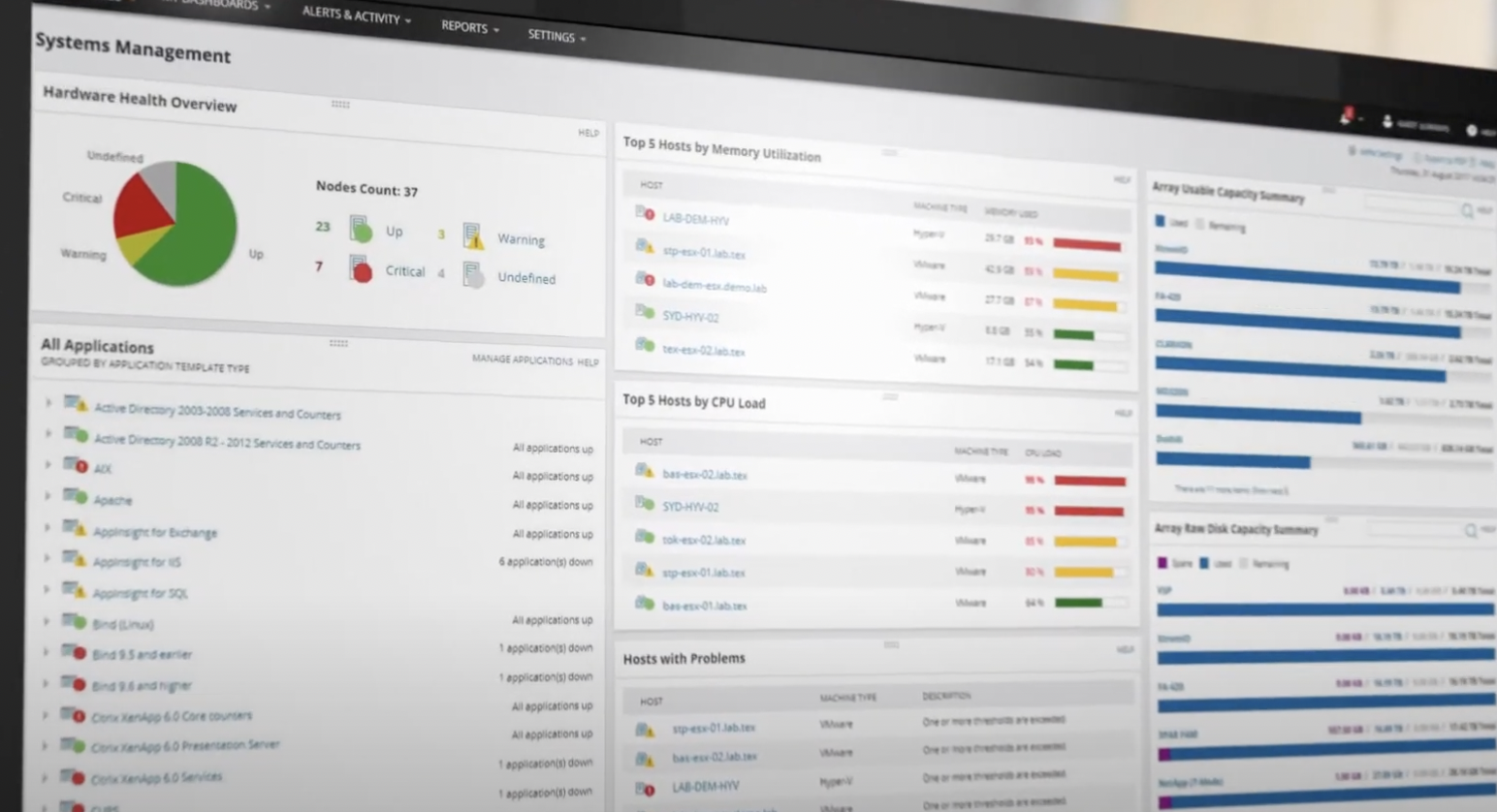Click icon for Citrix XenApp 6.0 Core counters
The height and width of the screenshot is (812, 1497).
(73, 715)
